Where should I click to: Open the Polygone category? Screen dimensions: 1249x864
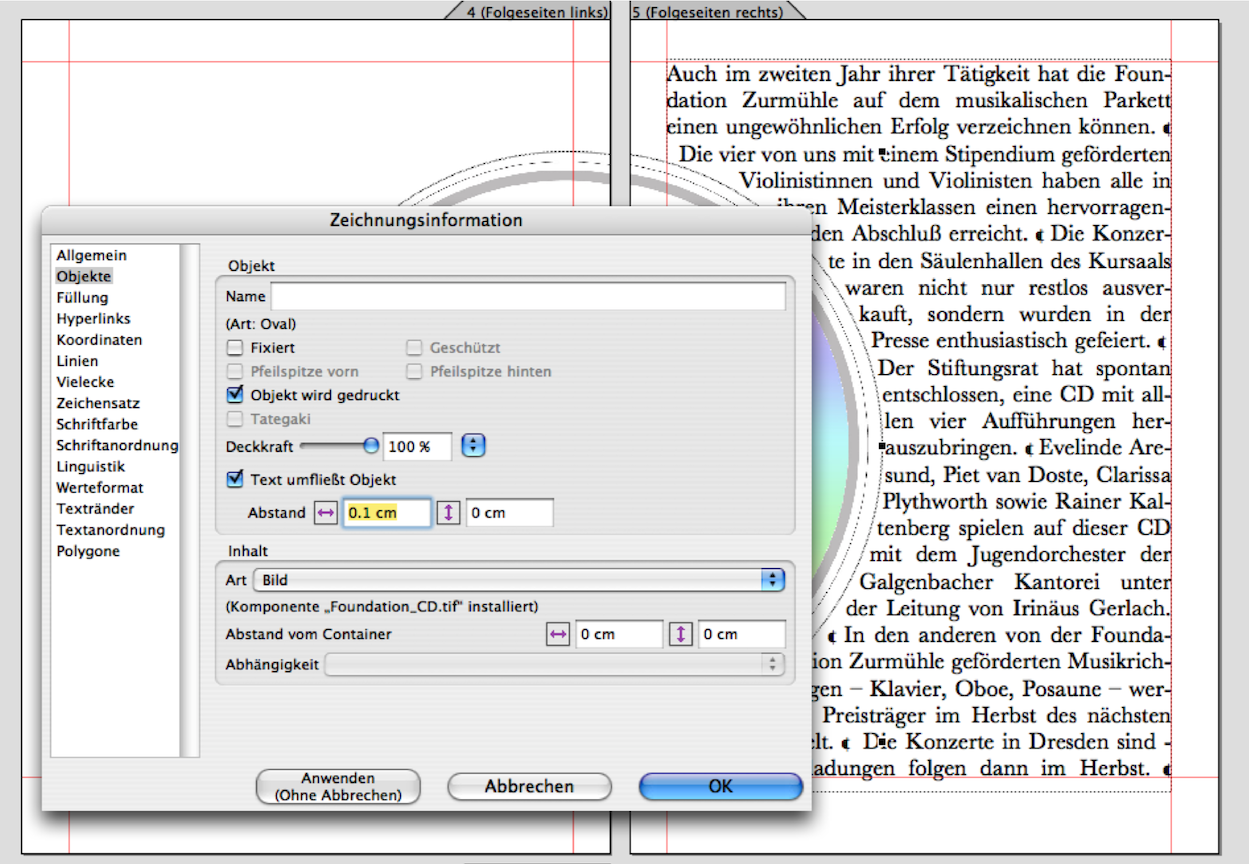coord(88,551)
